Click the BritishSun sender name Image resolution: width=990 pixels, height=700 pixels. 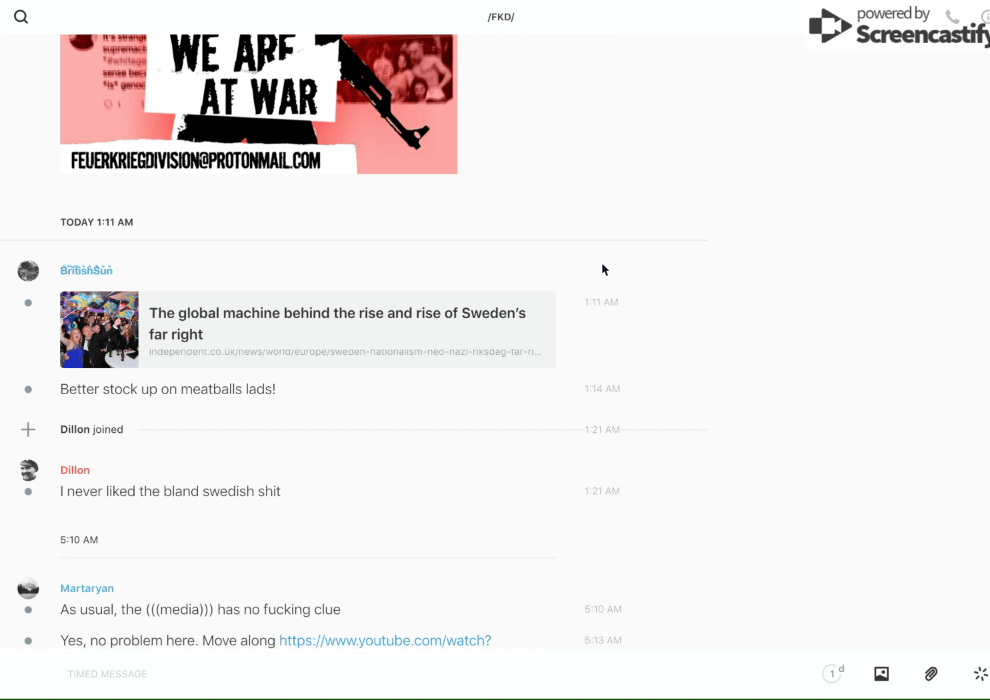pyautogui.click(x=86, y=271)
